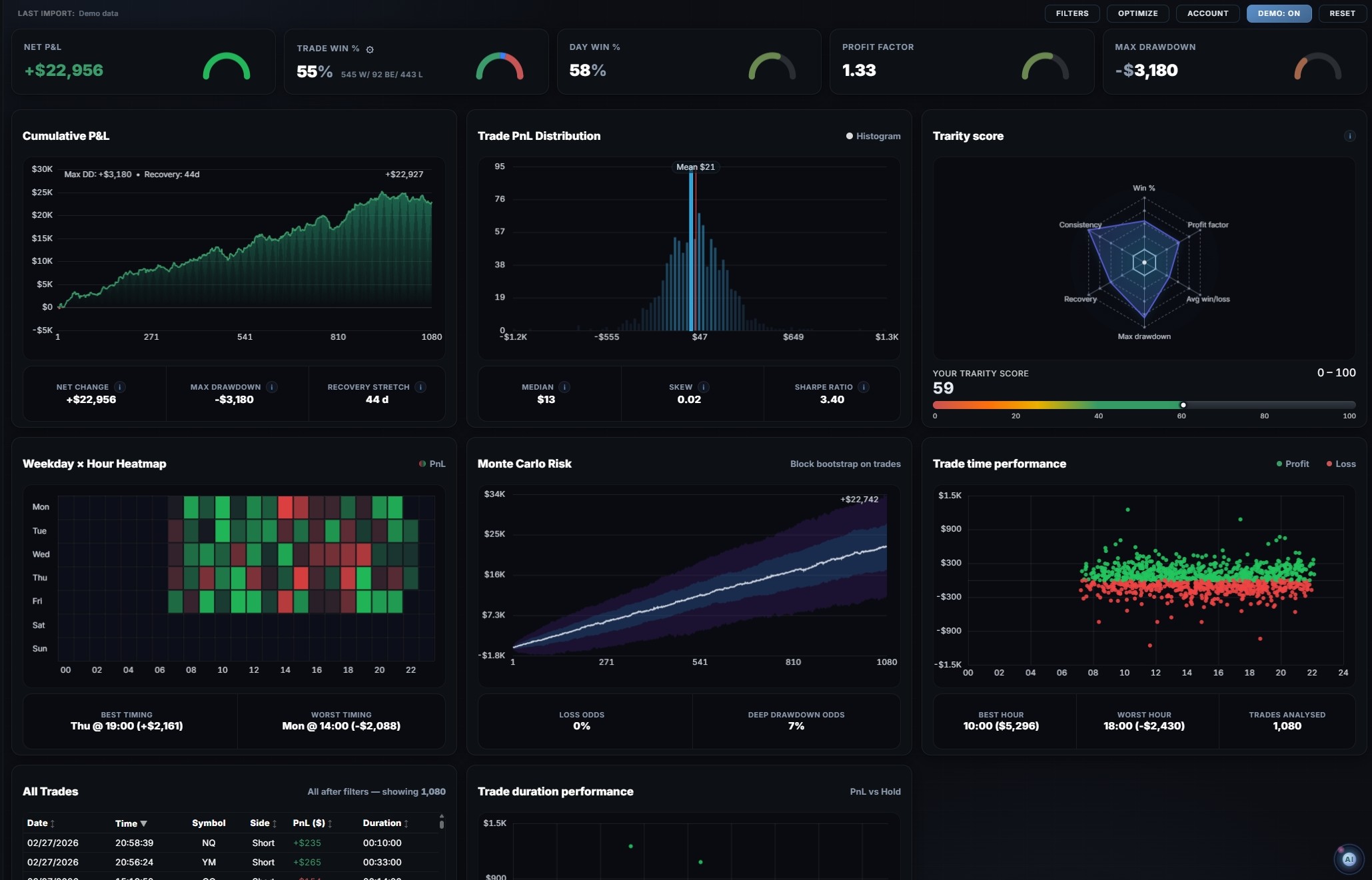Click Sharpe Ratio info icon
This screenshot has height=880, width=1372.
click(864, 387)
